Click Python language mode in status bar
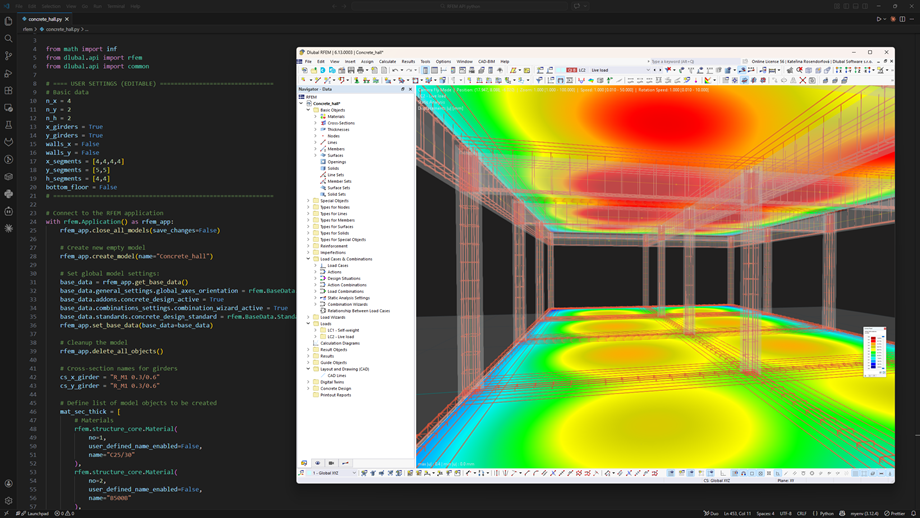The height and width of the screenshot is (518, 920). (x=826, y=513)
